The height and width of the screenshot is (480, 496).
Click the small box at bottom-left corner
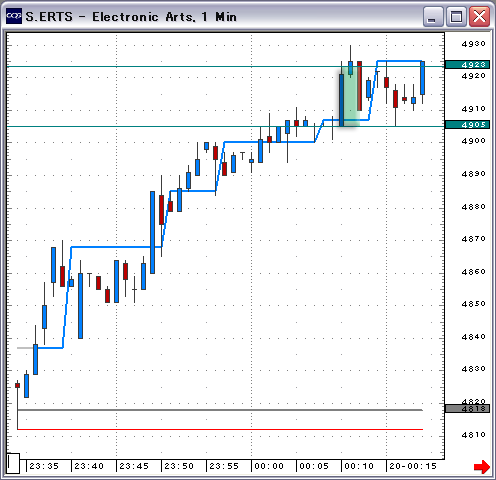pyautogui.click(x=13, y=463)
